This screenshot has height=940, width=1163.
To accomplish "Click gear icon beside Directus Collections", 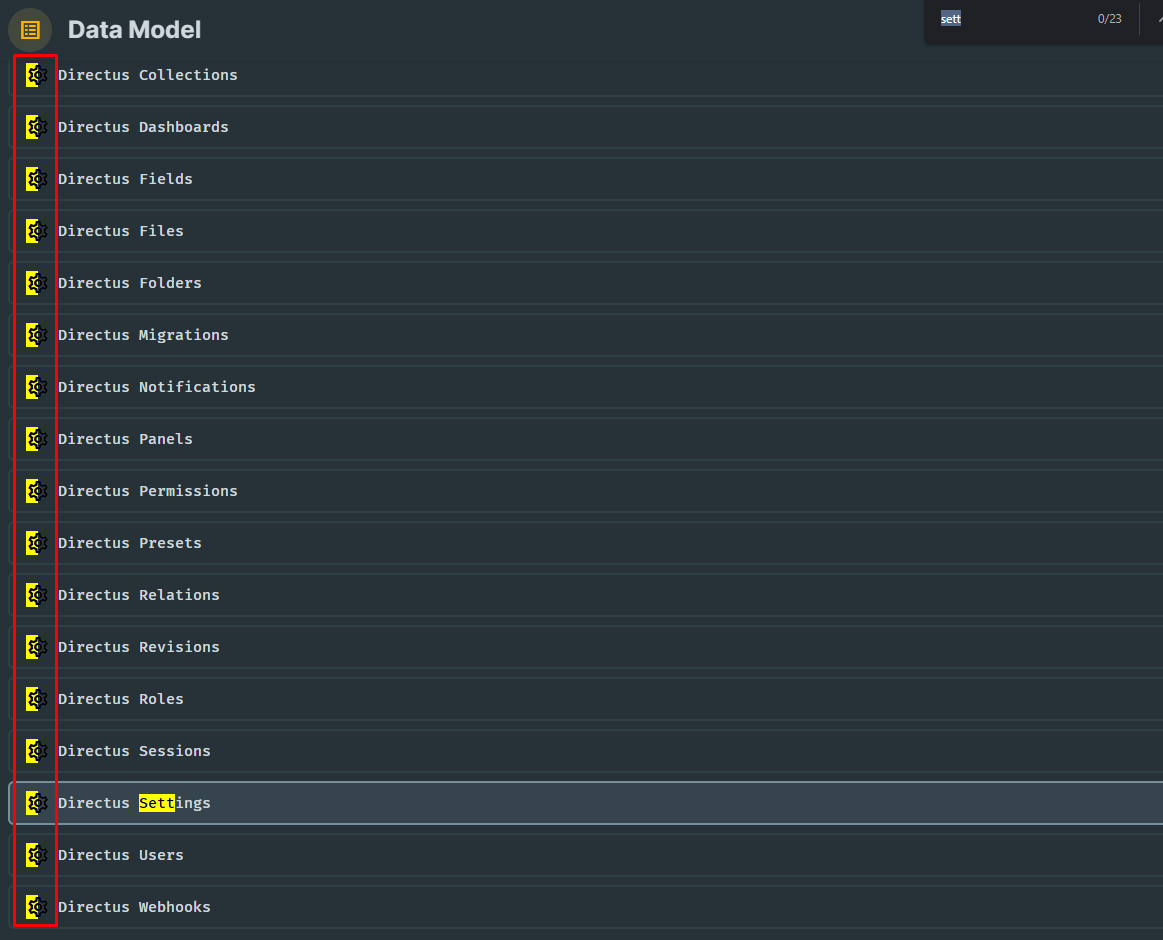I will click(x=36, y=75).
